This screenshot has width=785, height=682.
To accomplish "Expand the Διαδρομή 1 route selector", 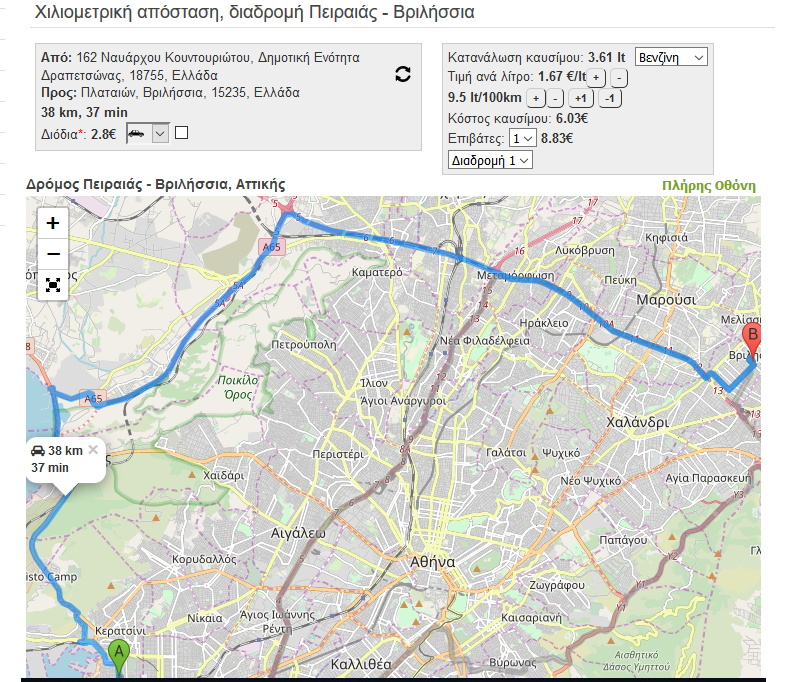I will [491, 160].
